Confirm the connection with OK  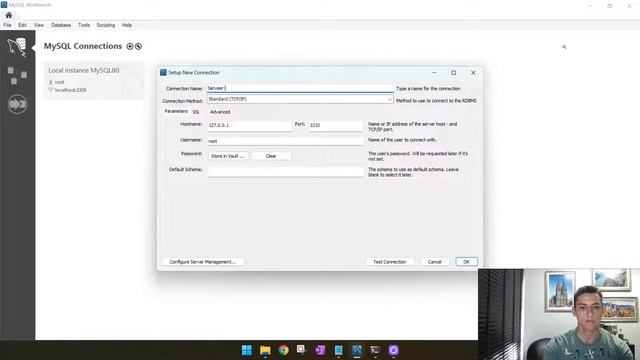[x=467, y=262]
